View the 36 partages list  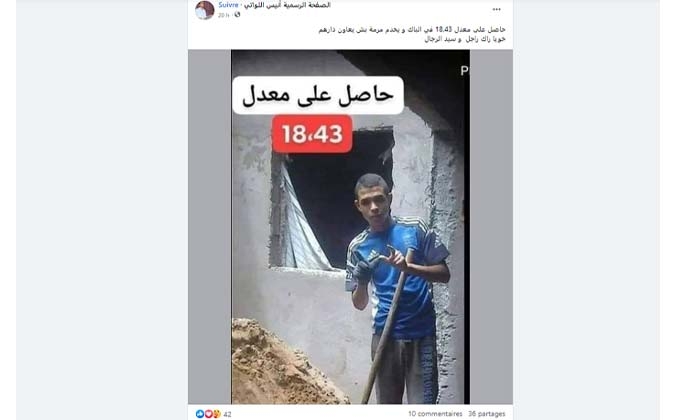click(x=486, y=414)
